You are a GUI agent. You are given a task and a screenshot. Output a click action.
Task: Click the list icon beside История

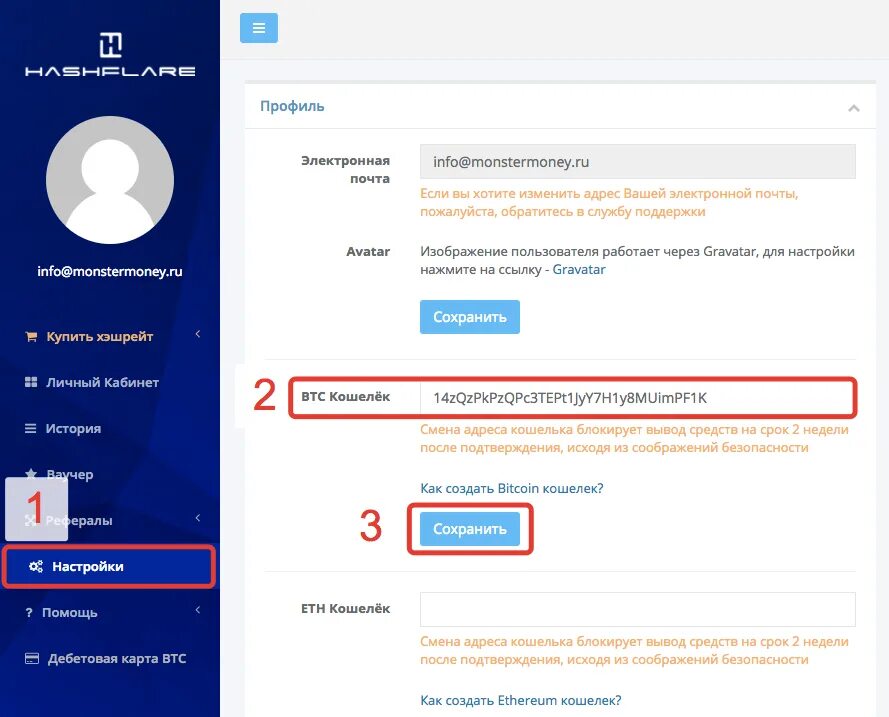(x=31, y=428)
